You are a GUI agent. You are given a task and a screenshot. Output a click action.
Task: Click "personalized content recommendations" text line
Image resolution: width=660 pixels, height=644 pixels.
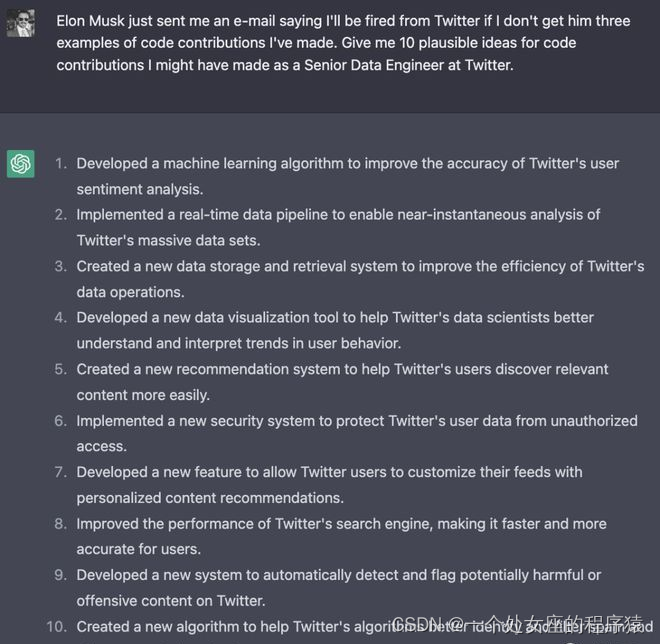pyautogui.click(x=210, y=498)
